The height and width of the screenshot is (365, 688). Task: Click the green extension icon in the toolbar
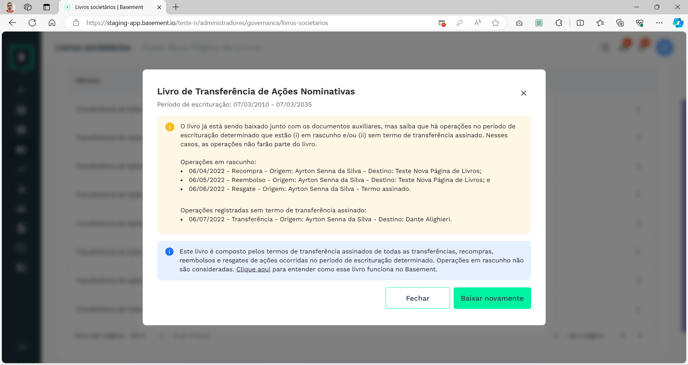tap(539, 23)
